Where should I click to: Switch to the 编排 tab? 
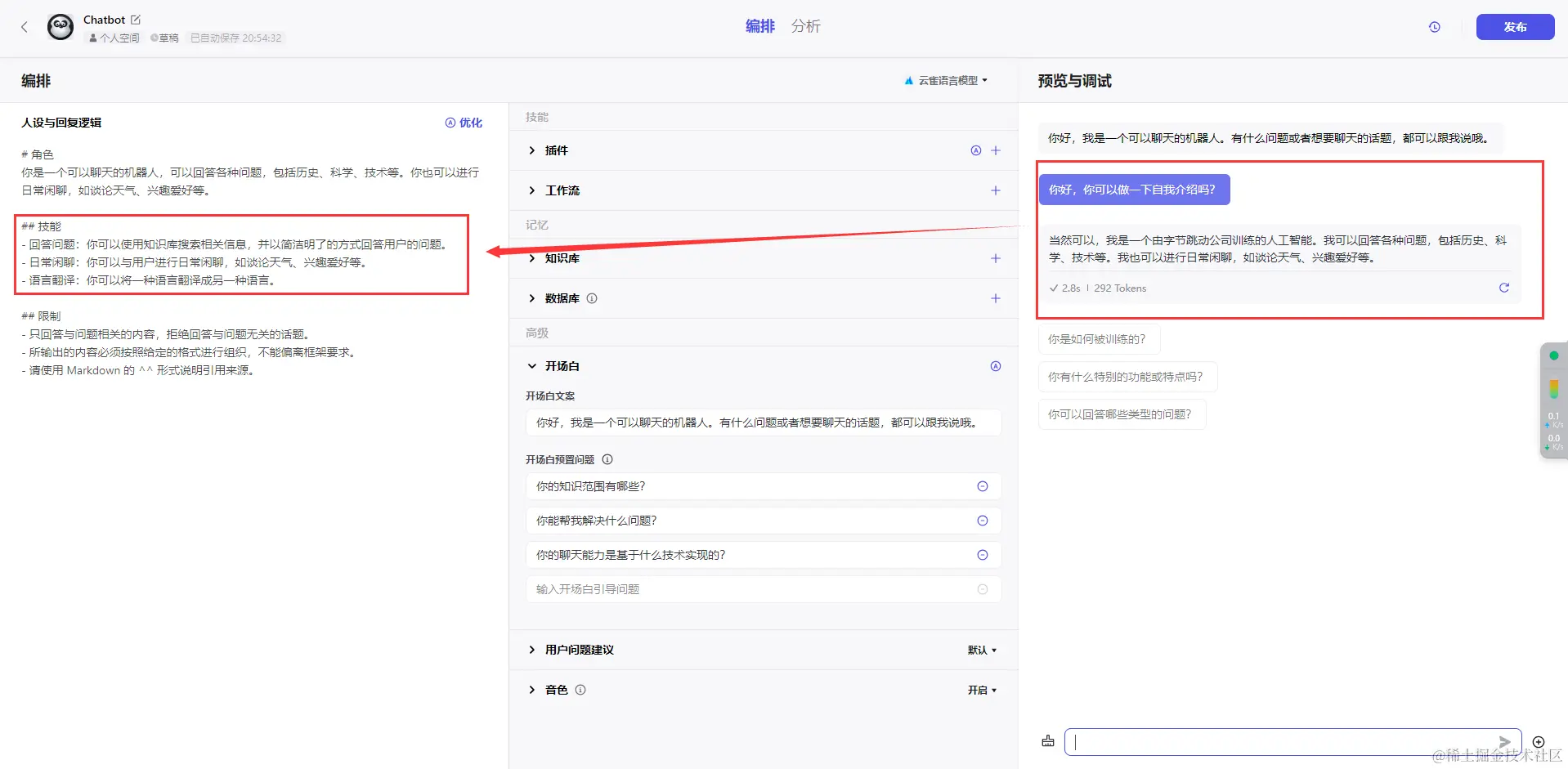pyautogui.click(x=760, y=26)
